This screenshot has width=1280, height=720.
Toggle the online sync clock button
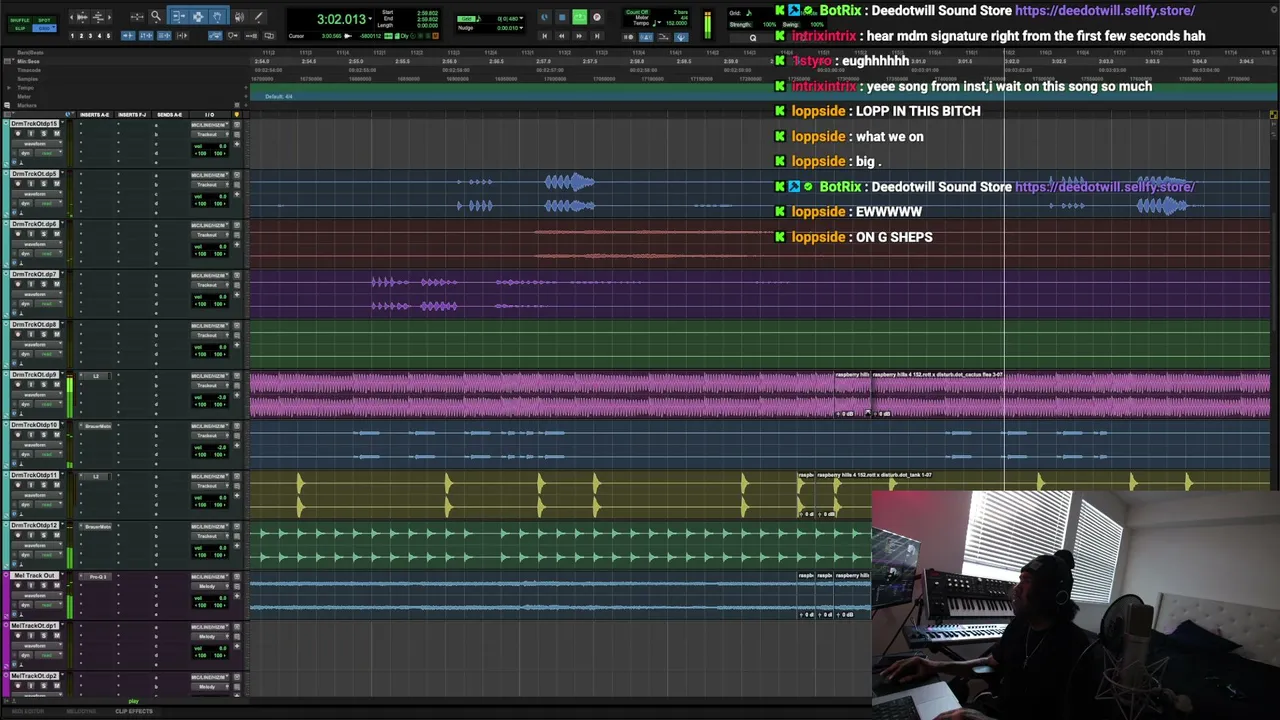[544, 17]
